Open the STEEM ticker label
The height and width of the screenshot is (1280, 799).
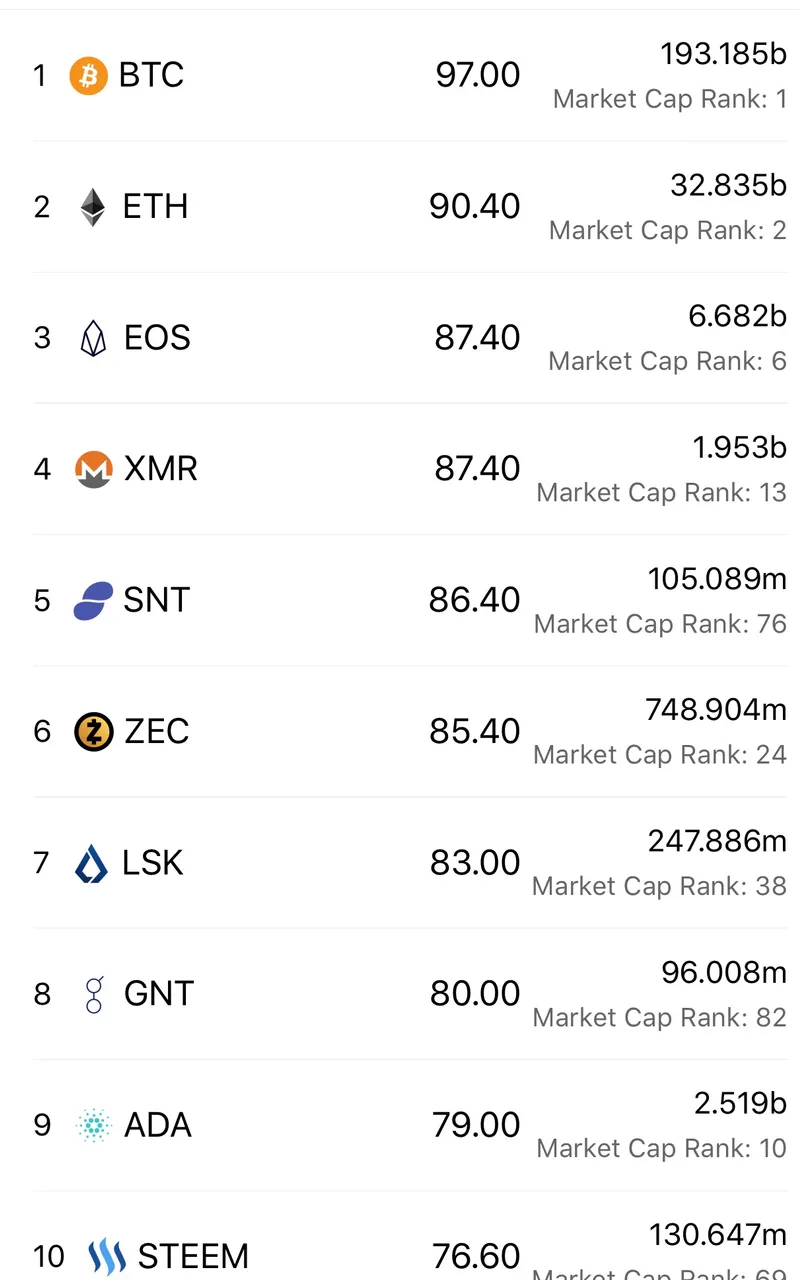pyautogui.click(x=193, y=1257)
